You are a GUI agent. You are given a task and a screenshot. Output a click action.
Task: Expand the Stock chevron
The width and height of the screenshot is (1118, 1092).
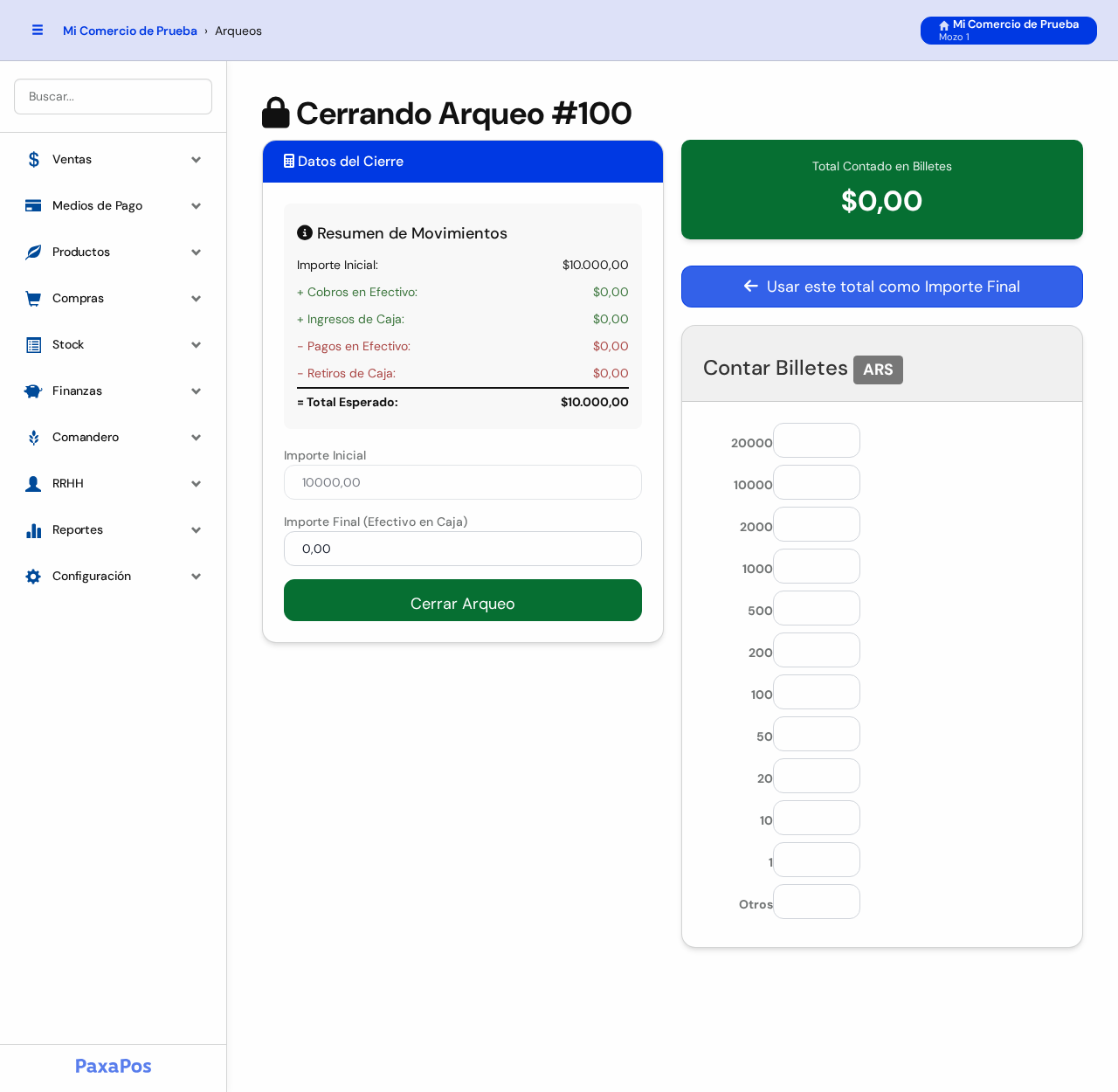click(197, 344)
